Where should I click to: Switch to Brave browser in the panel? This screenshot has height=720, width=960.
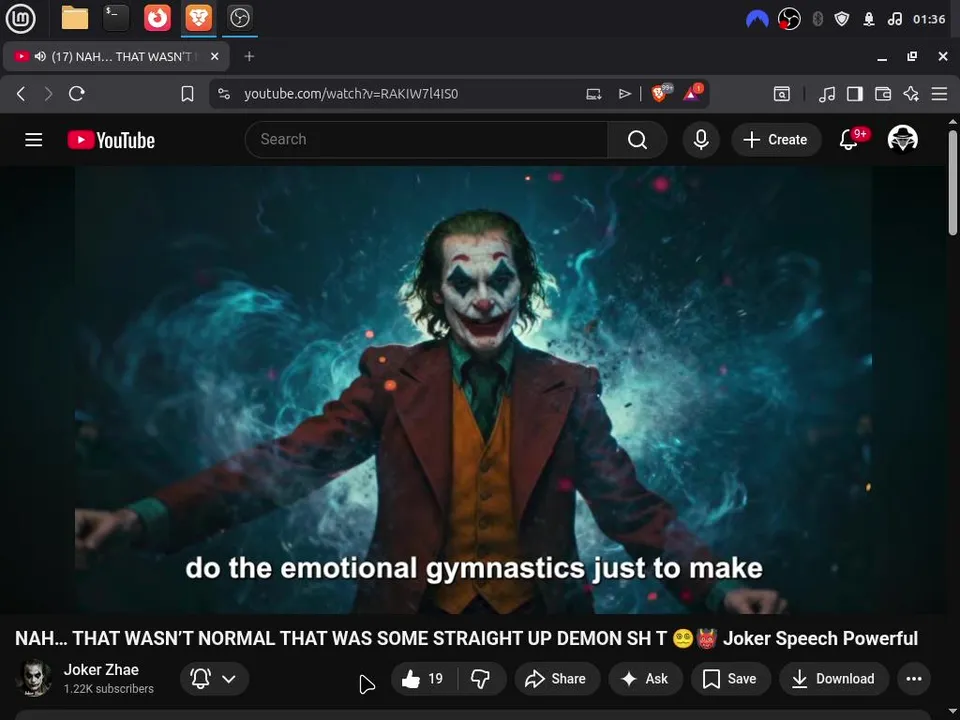click(198, 18)
